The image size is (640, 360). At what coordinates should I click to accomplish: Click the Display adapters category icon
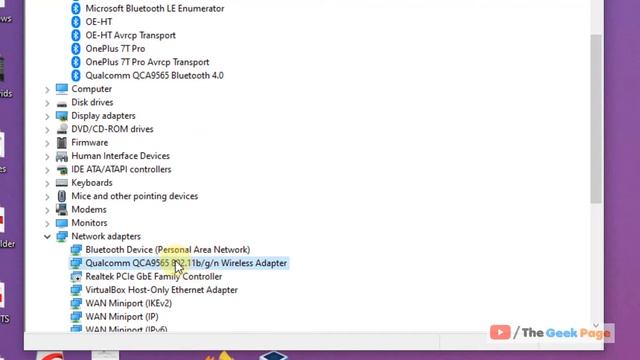pyautogui.click(x=62, y=116)
